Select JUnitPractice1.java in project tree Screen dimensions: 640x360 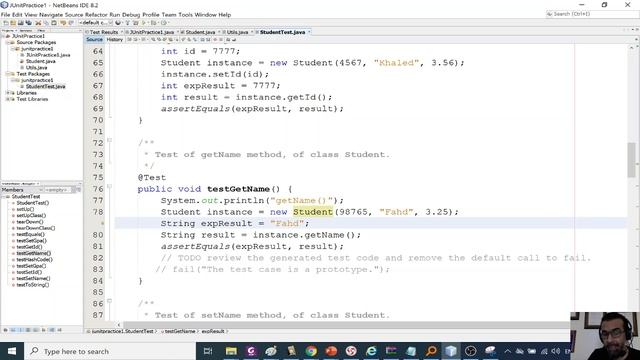(48, 55)
